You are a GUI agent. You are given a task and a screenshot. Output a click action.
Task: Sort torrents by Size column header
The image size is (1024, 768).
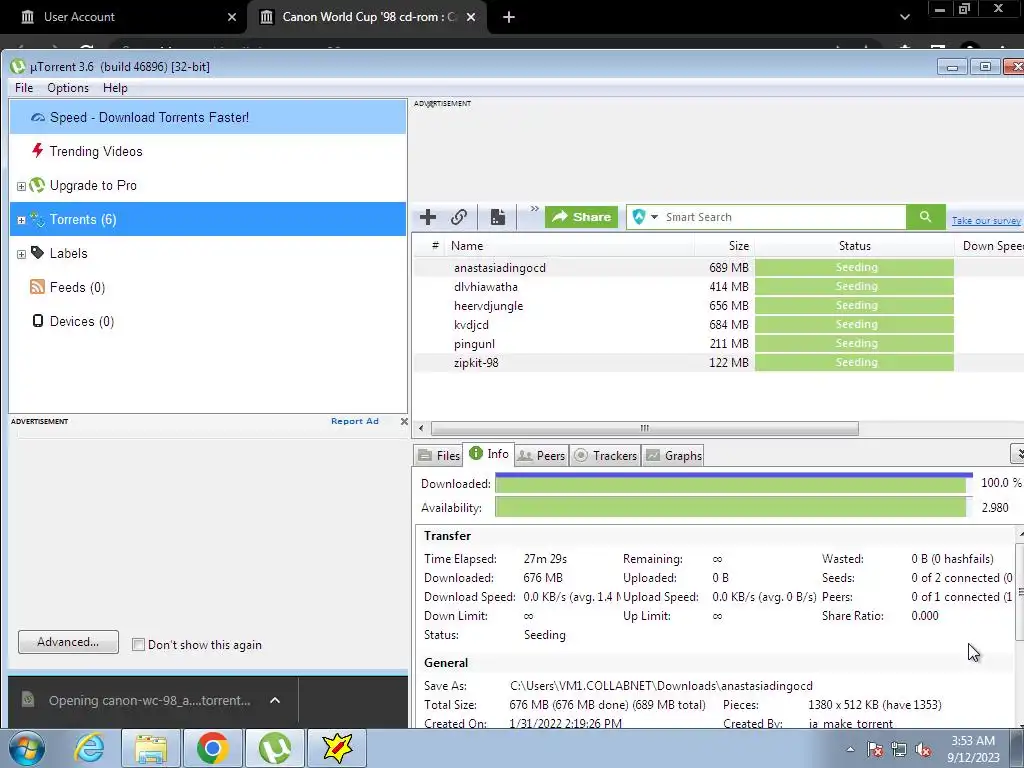(724, 246)
